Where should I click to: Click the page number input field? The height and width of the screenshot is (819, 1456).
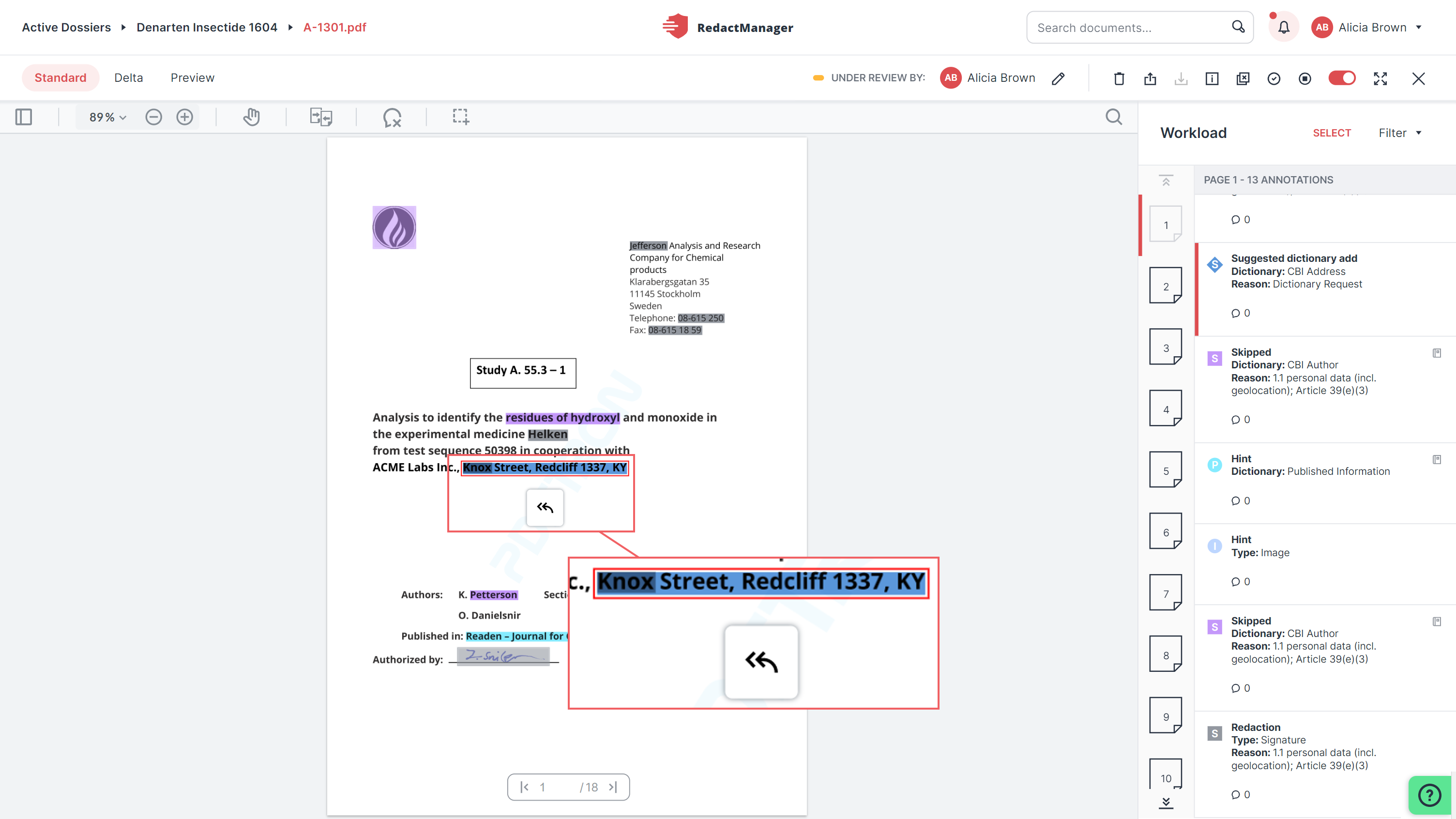click(x=555, y=788)
